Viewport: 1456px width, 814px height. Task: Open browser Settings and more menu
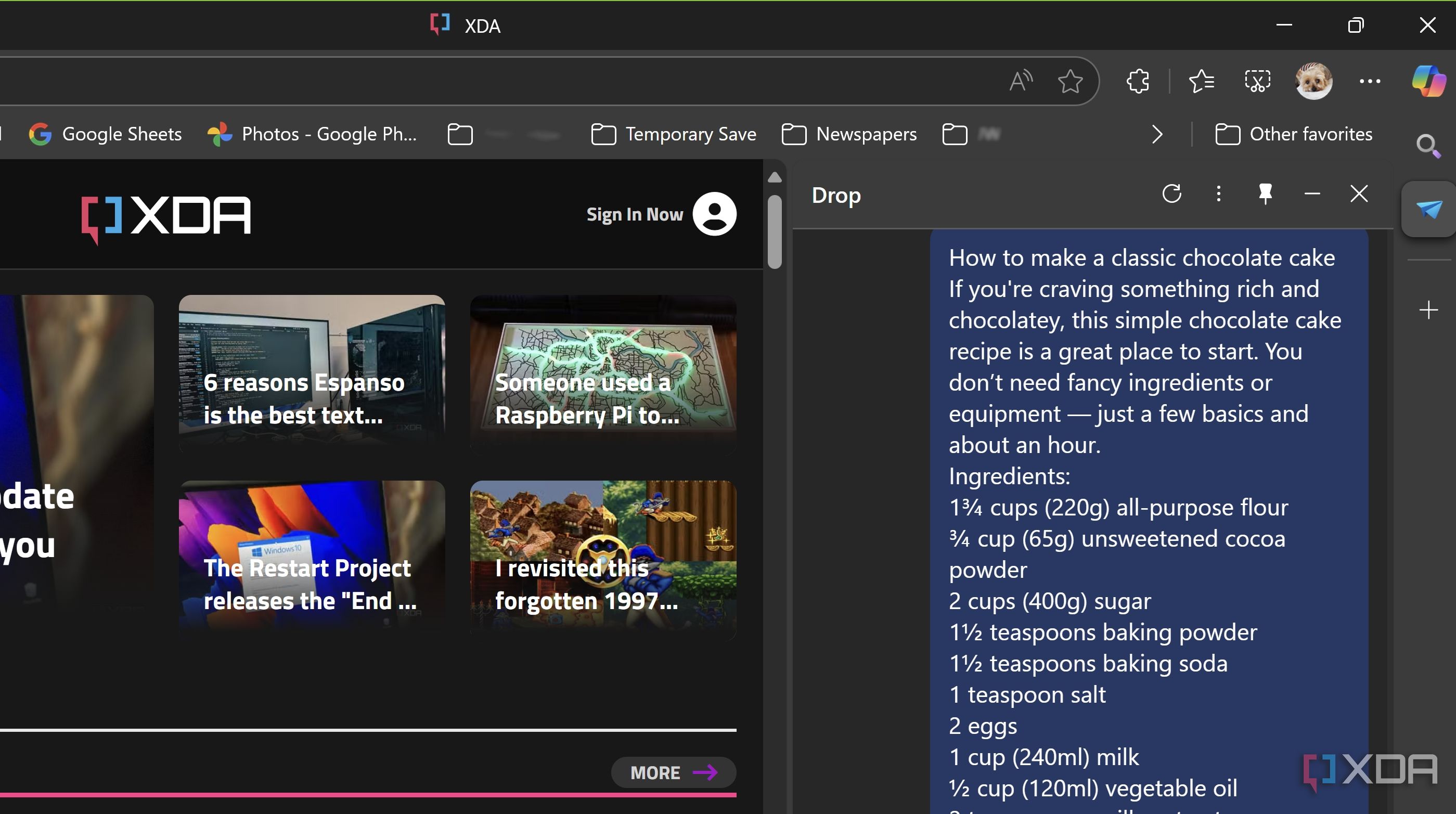1370,81
